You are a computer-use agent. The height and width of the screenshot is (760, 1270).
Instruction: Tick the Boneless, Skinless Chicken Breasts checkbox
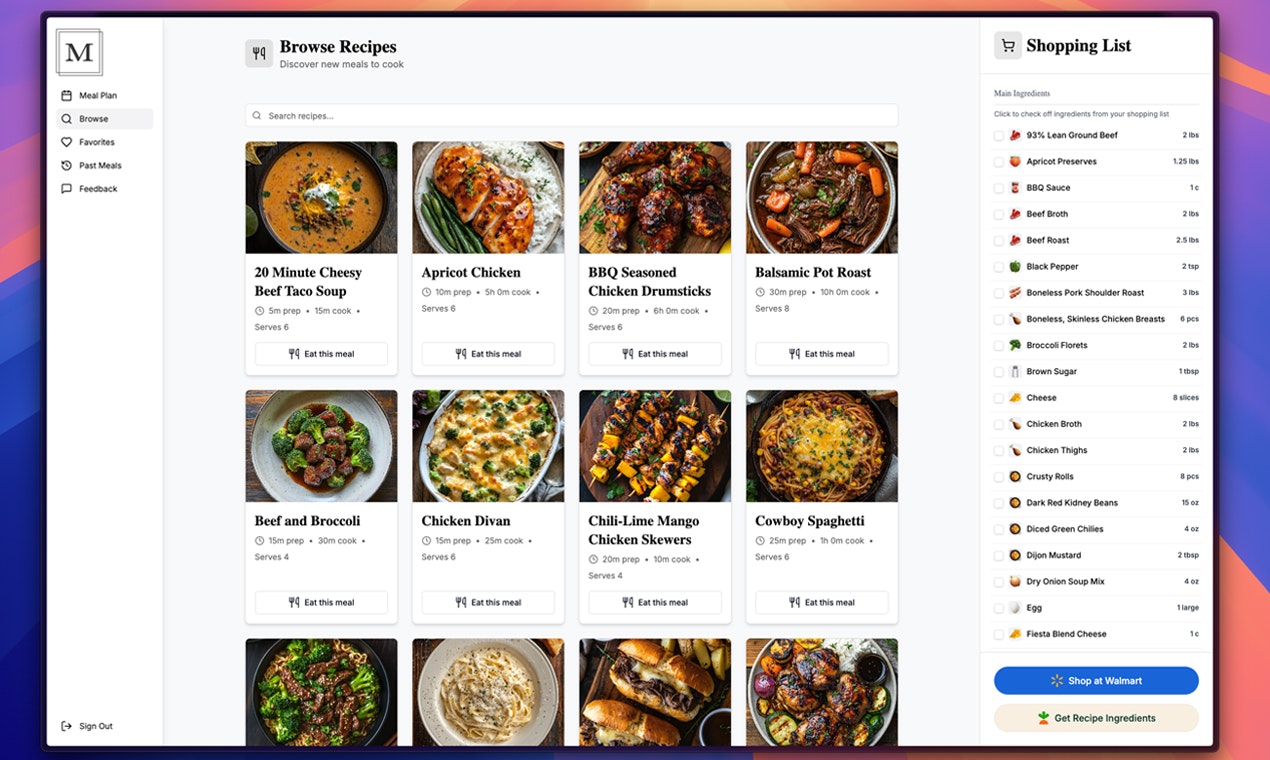pyautogui.click(x=999, y=320)
